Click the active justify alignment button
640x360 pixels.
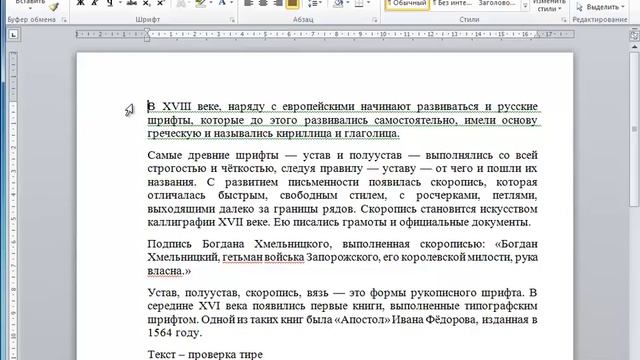tap(292, 3)
